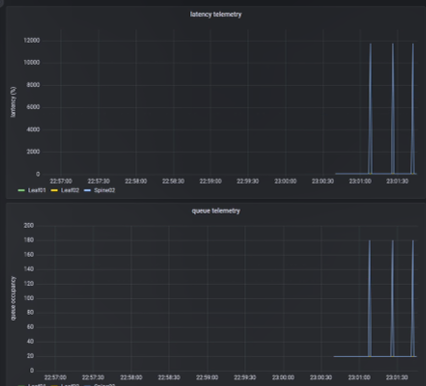Click the queue occupancy y-axis title
Viewport: 426px width, 386px height.
pos(13,298)
